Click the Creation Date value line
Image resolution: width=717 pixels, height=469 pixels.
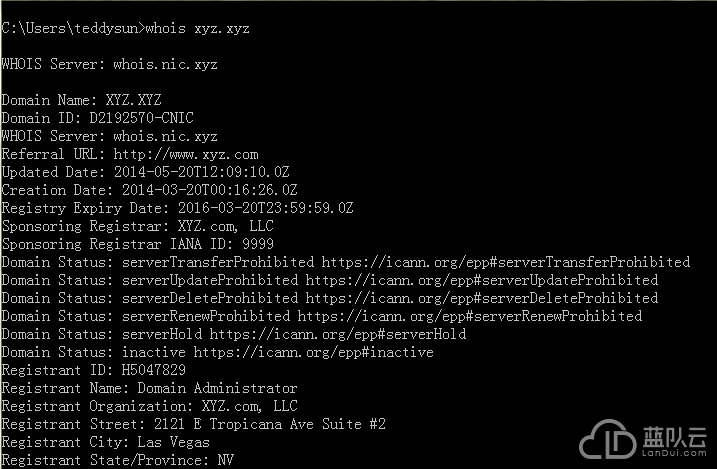point(150,190)
